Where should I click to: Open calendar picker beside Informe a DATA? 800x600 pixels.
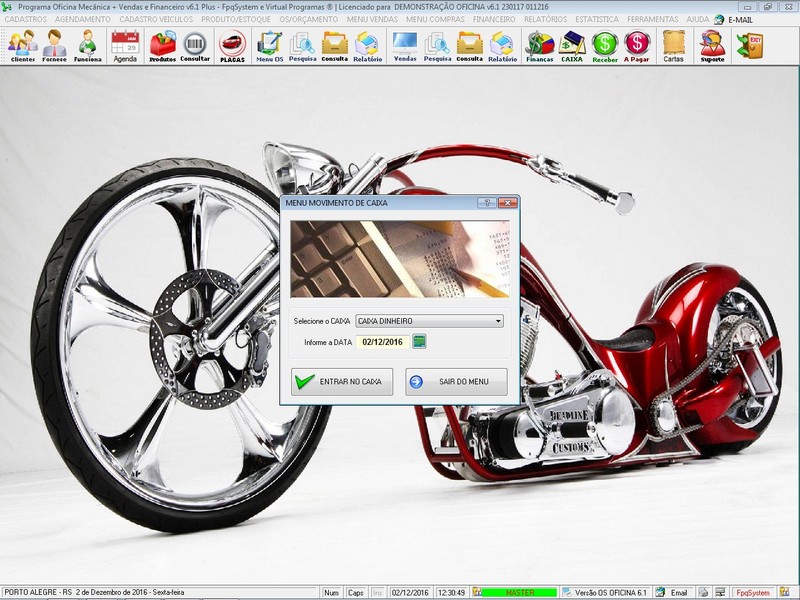pyautogui.click(x=419, y=341)
